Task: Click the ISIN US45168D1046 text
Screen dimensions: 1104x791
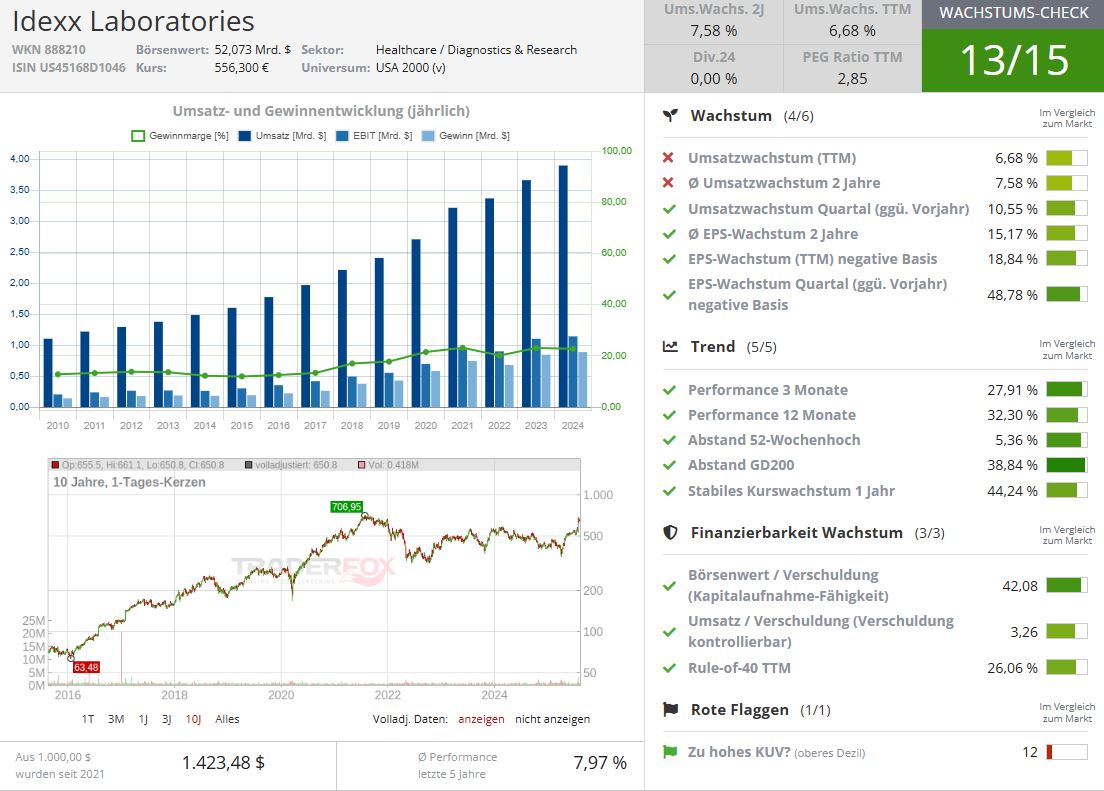Action: point(68,68)
